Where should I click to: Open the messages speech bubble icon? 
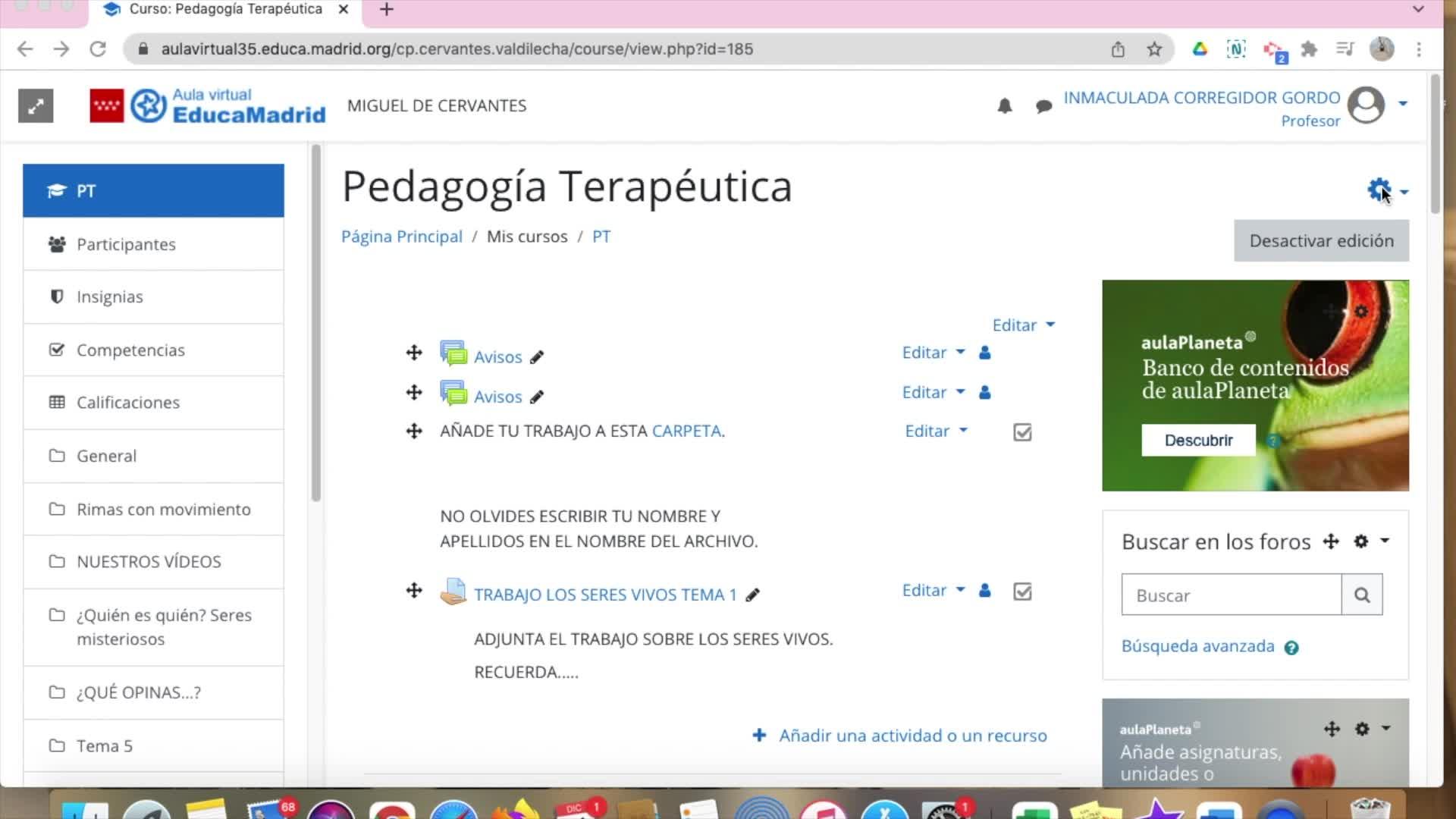point(1043,106)
